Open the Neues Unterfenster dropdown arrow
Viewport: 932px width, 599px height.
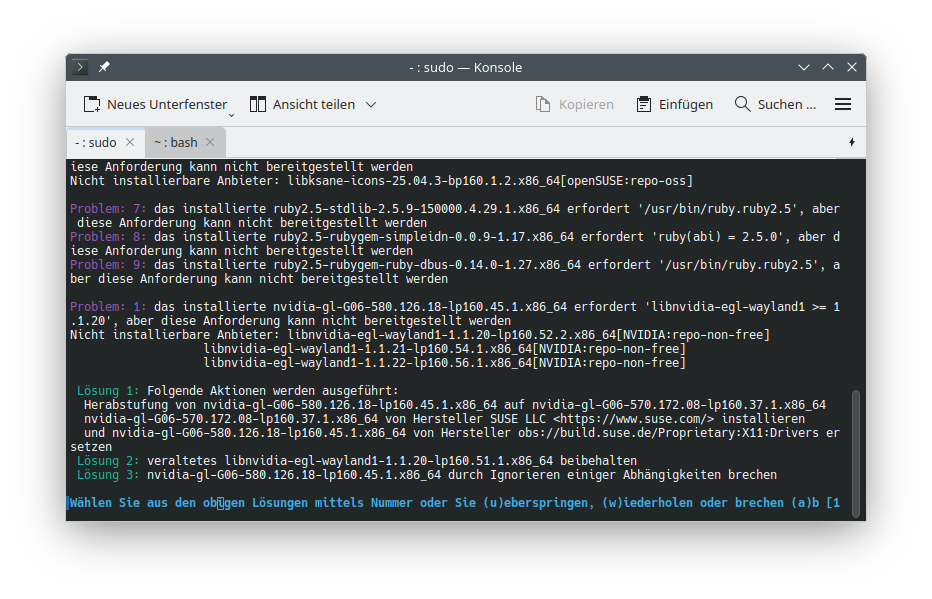coord(231,114)
